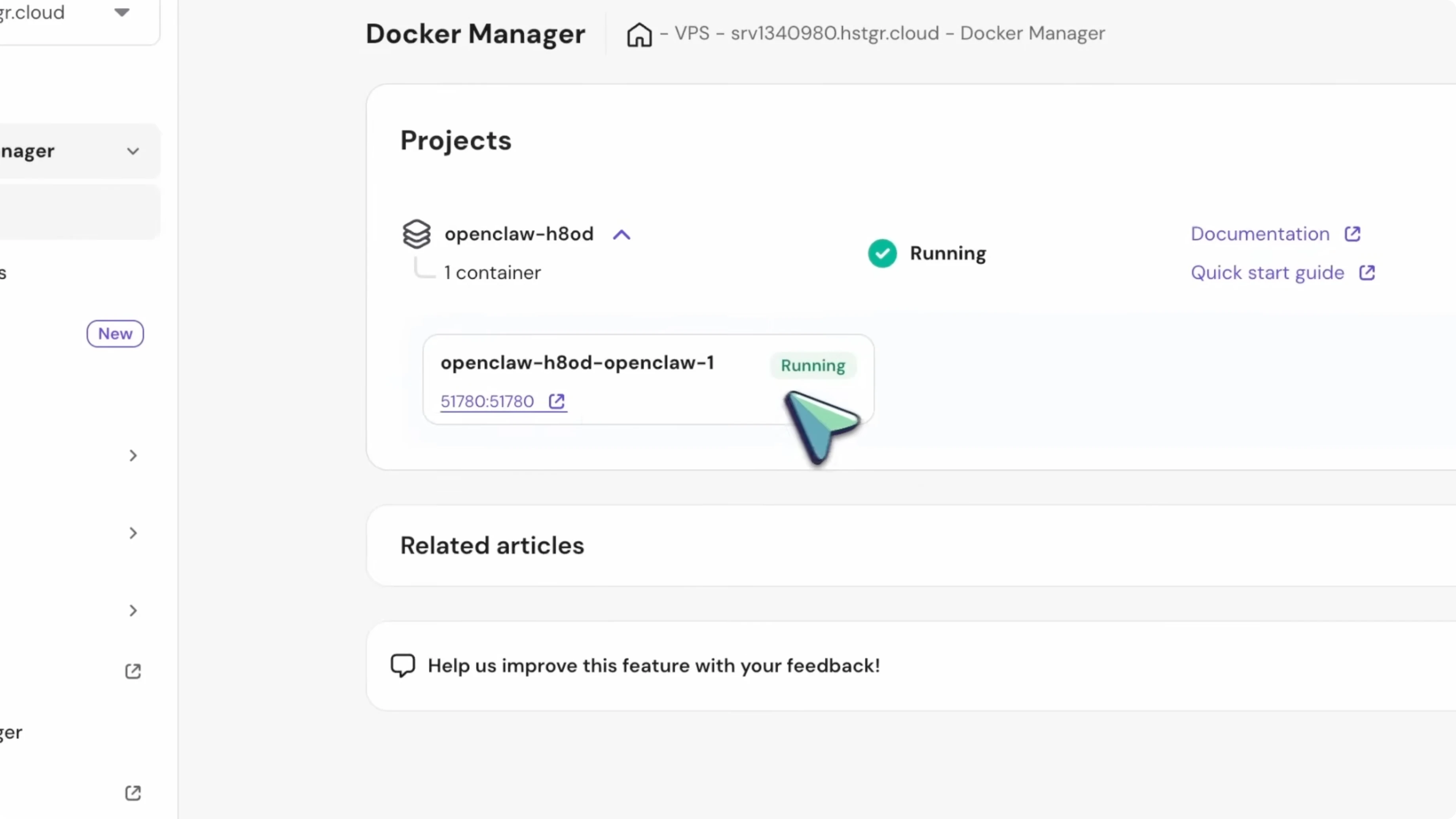The height and width of the screenshot is (819, 1456).
Task: Expand the third right-chevron sidebar item
Action: (133, 610)
